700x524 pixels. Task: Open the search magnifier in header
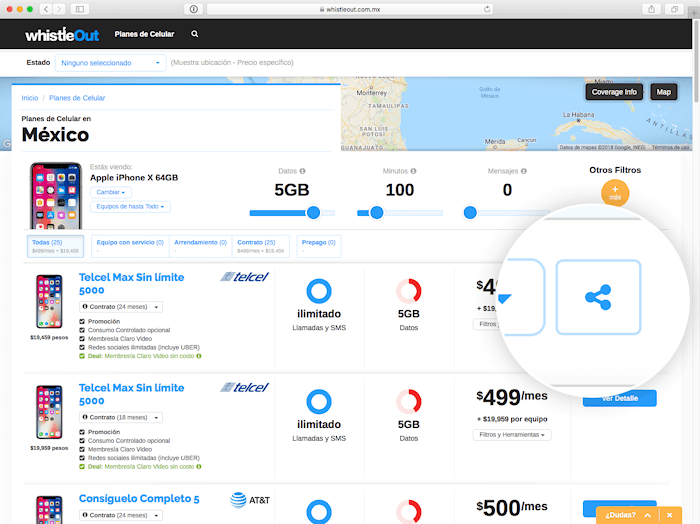(195, 34)
